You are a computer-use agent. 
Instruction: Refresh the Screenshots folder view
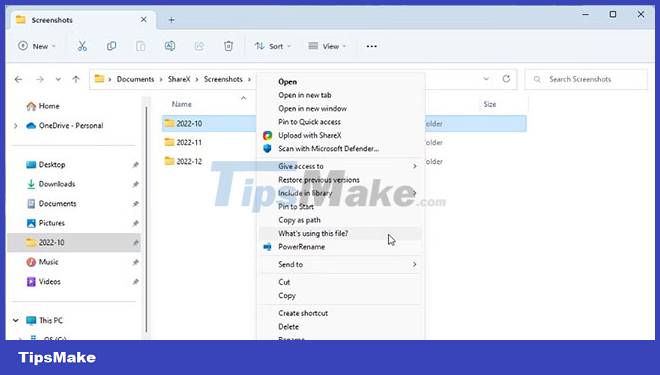coord(506,79)
